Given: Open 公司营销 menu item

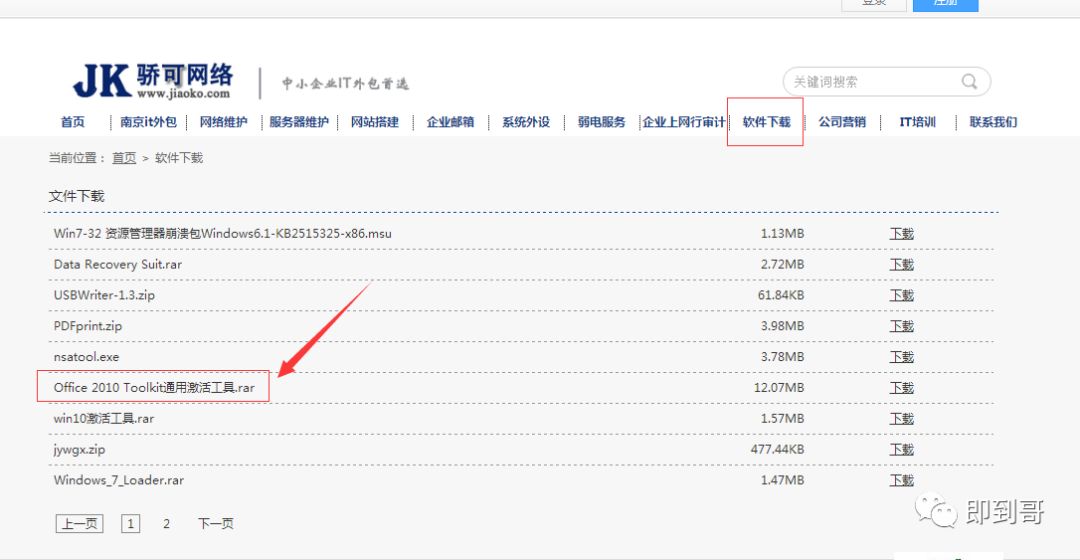Looking at the screenshot, I should [842, 122].
